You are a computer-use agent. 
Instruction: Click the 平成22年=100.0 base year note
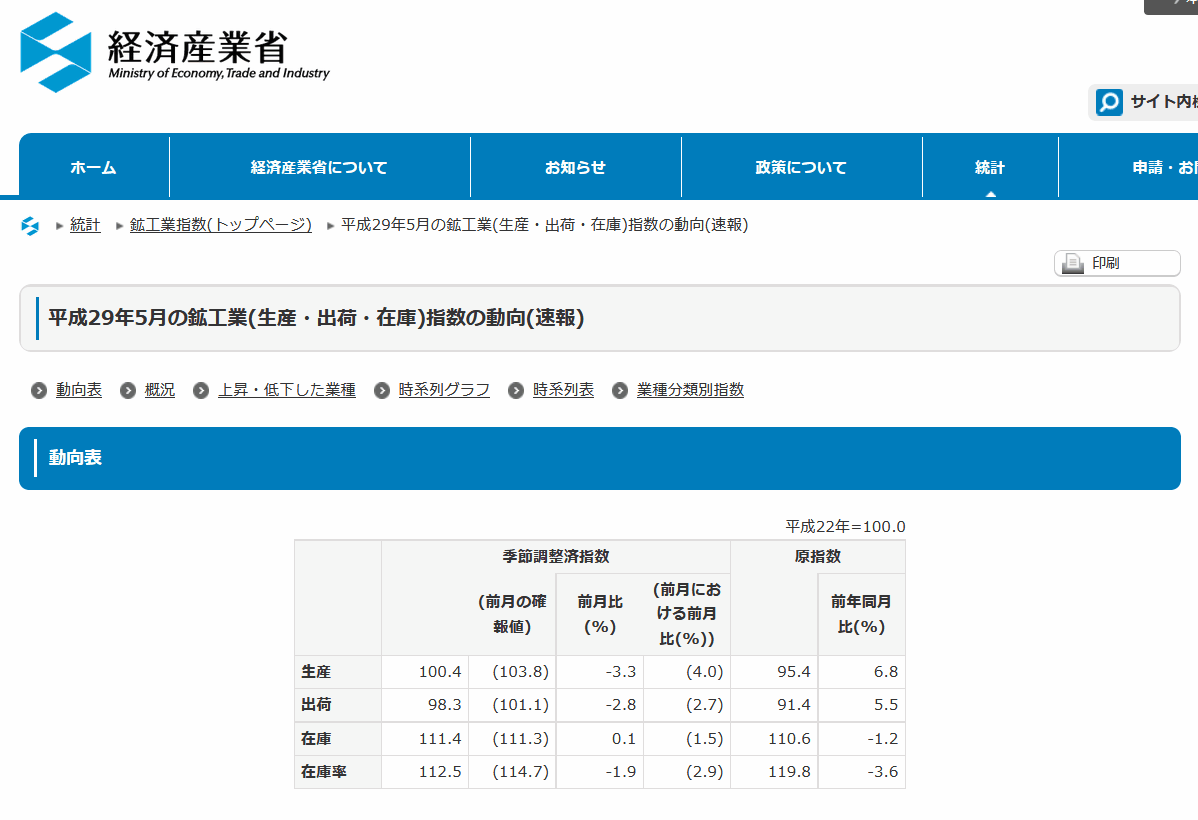(845, 527)
